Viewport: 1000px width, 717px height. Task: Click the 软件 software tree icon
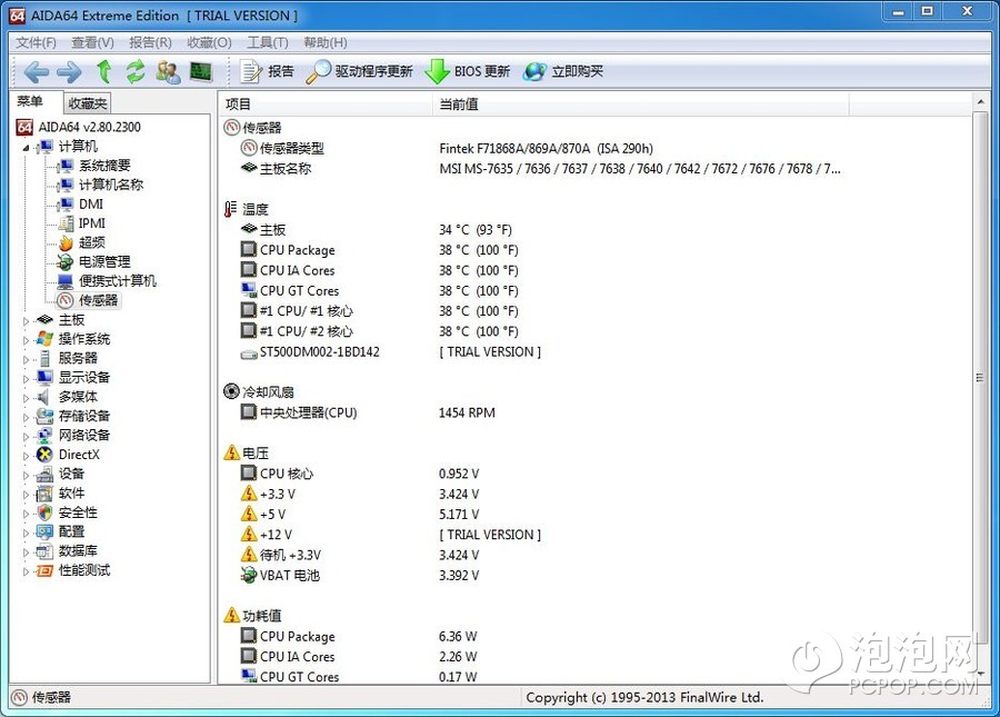pos(45,493)
